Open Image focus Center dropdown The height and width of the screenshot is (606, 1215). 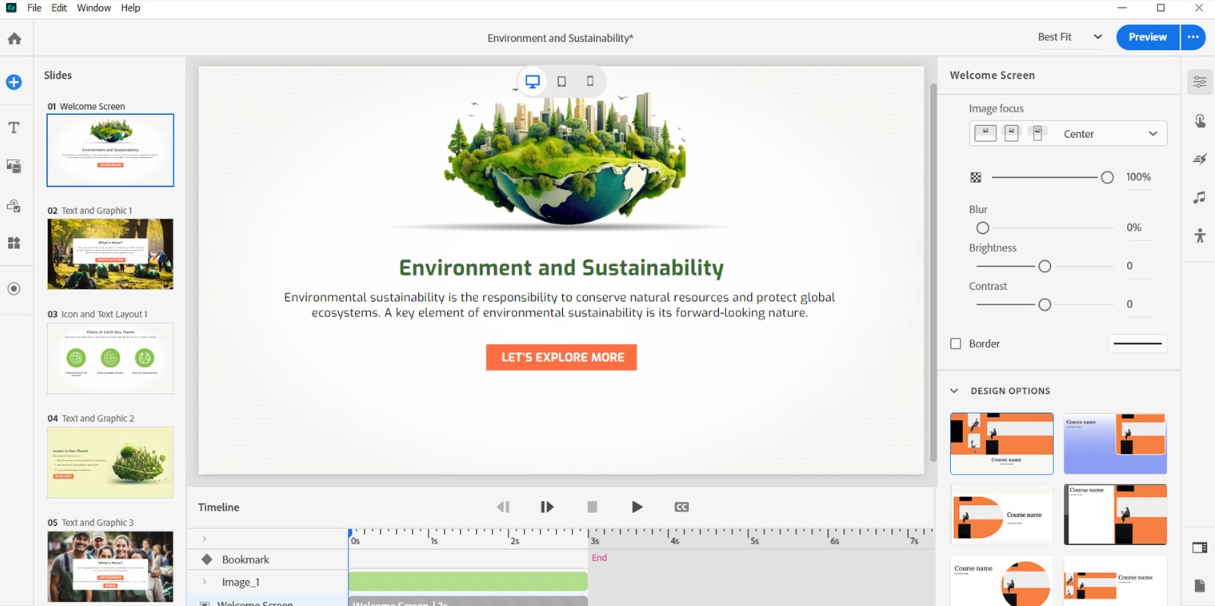click(x=1068, y=133)
